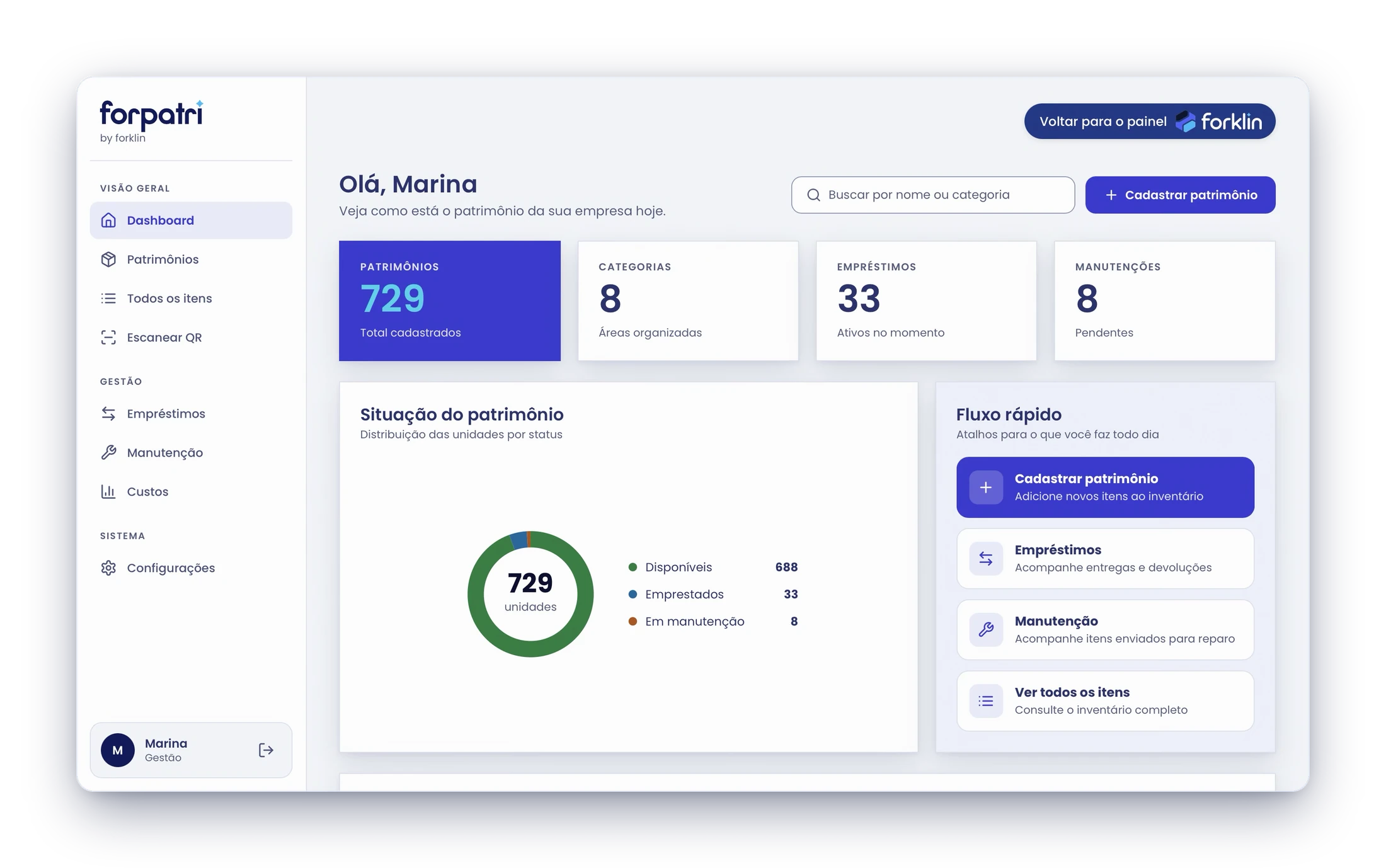Open Configurações via its gear icon
The width and height of the screenshot is (1386, 868).
click(x=108, y=568)
